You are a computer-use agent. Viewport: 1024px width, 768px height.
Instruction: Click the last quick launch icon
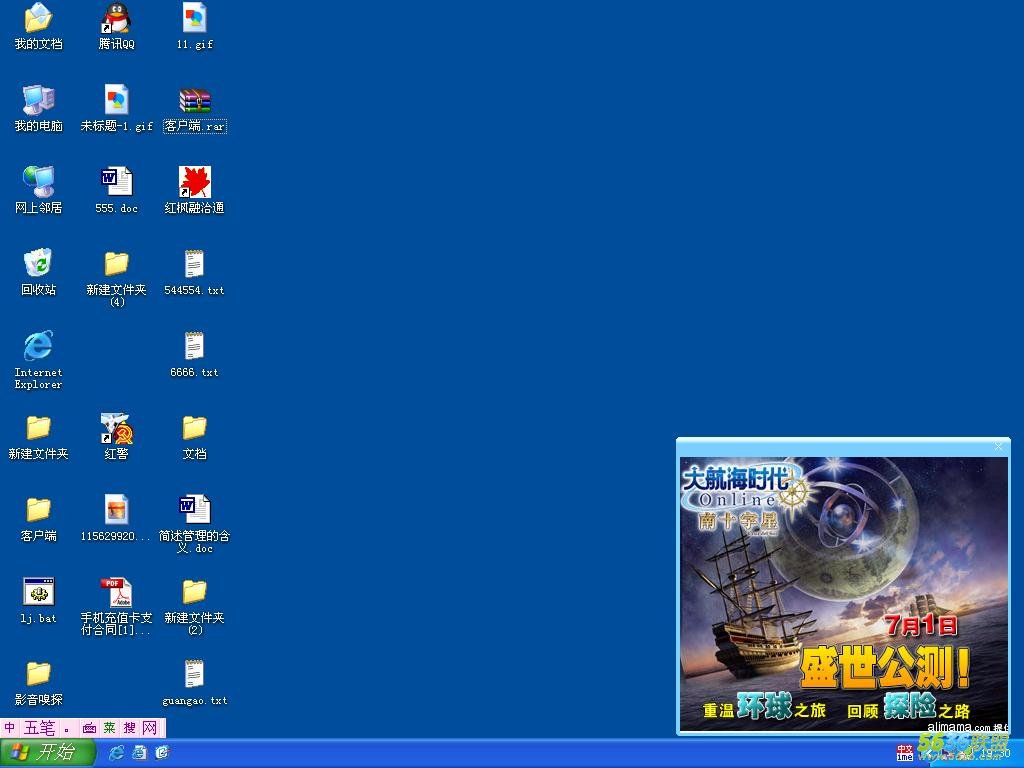coord(162,753)
